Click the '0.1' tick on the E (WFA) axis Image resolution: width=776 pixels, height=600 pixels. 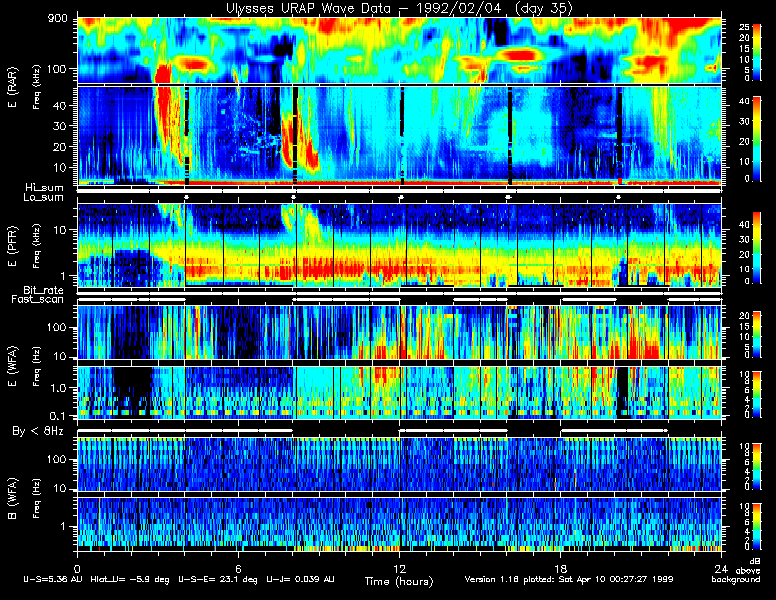pos(57,417)
